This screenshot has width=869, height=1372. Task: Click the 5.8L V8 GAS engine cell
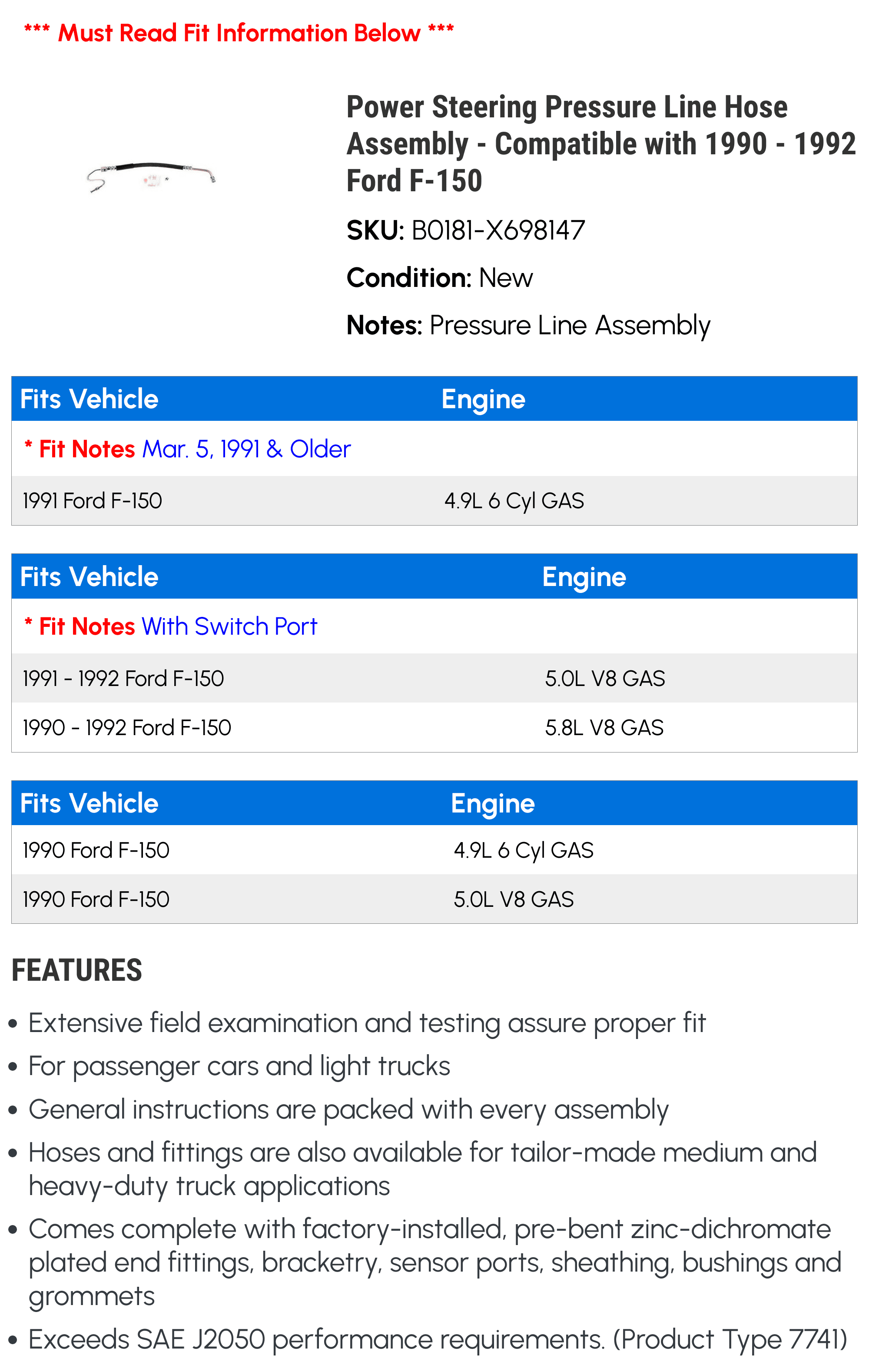[604, 728]
